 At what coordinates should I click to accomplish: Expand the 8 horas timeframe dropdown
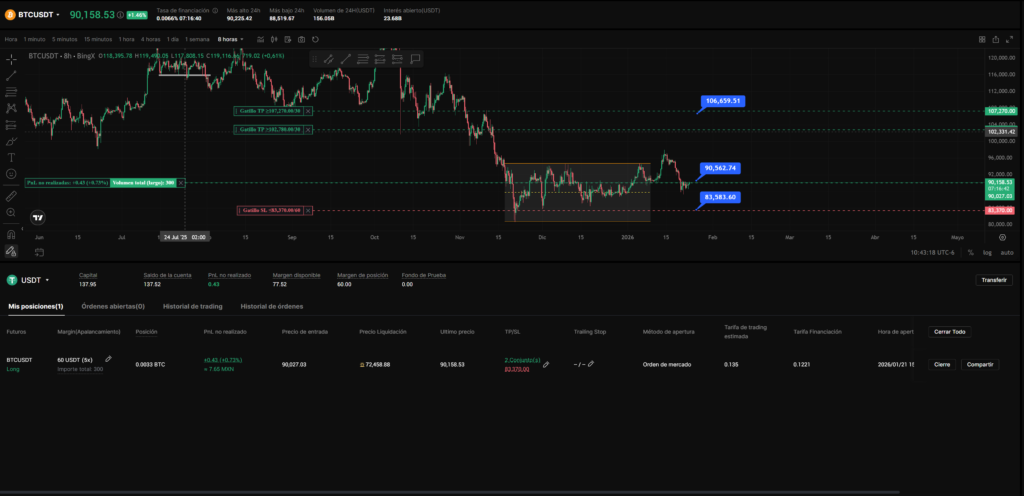tap(233, 39)
